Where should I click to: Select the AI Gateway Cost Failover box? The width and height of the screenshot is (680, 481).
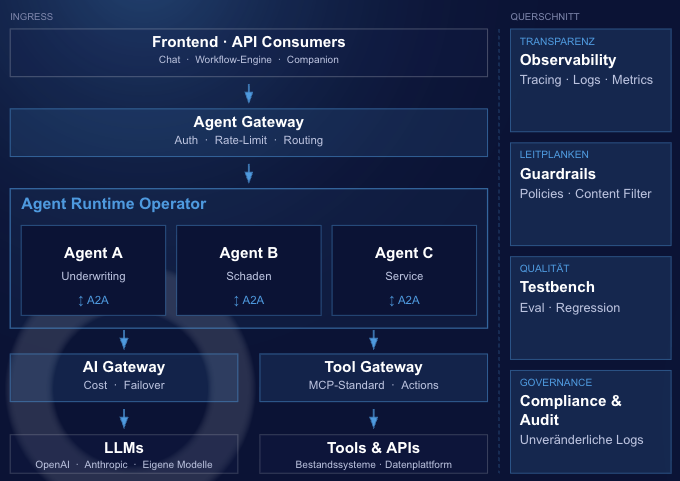124,377
